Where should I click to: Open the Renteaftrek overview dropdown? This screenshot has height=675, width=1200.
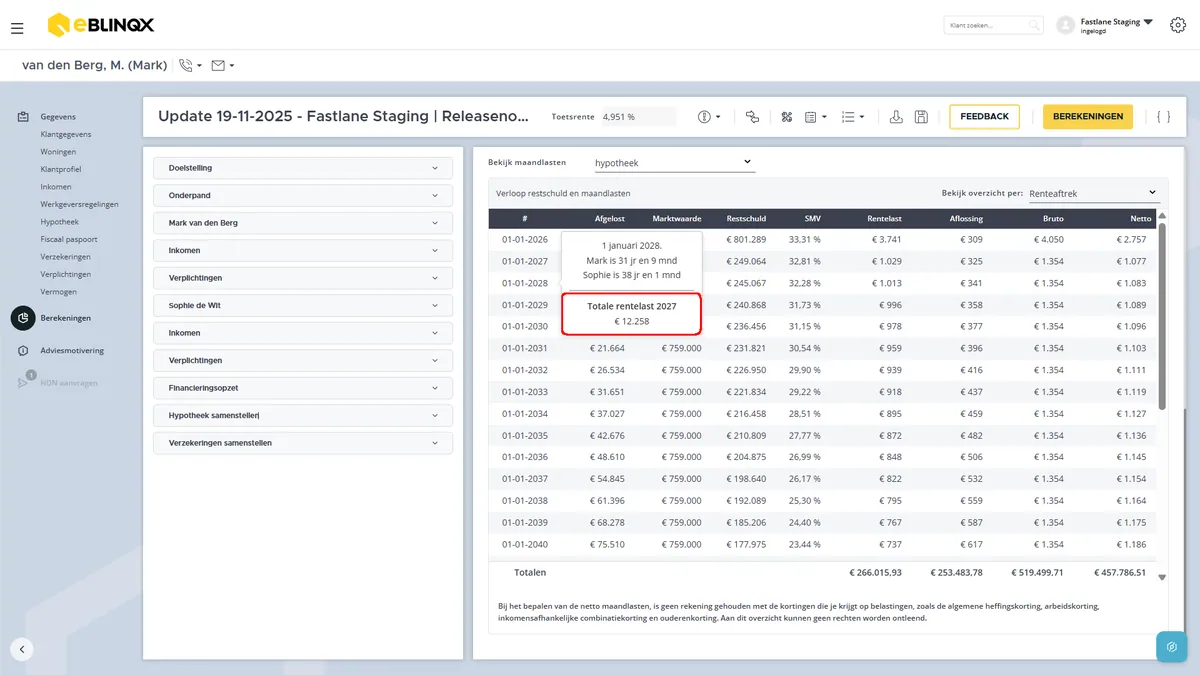tap(1093, 193)
